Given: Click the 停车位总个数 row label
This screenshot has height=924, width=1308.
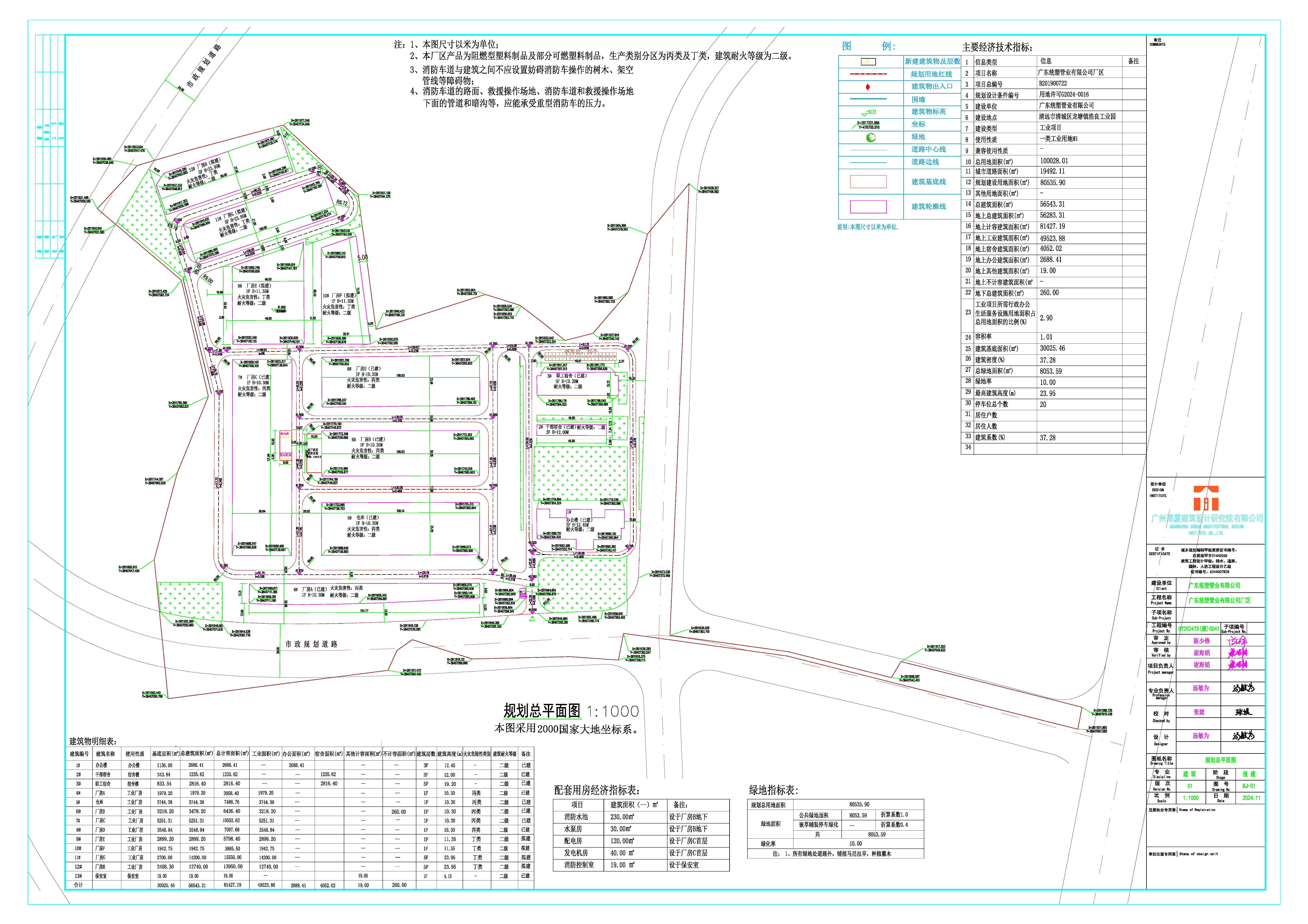Looking at the screenshot, I should click(991, 404).
